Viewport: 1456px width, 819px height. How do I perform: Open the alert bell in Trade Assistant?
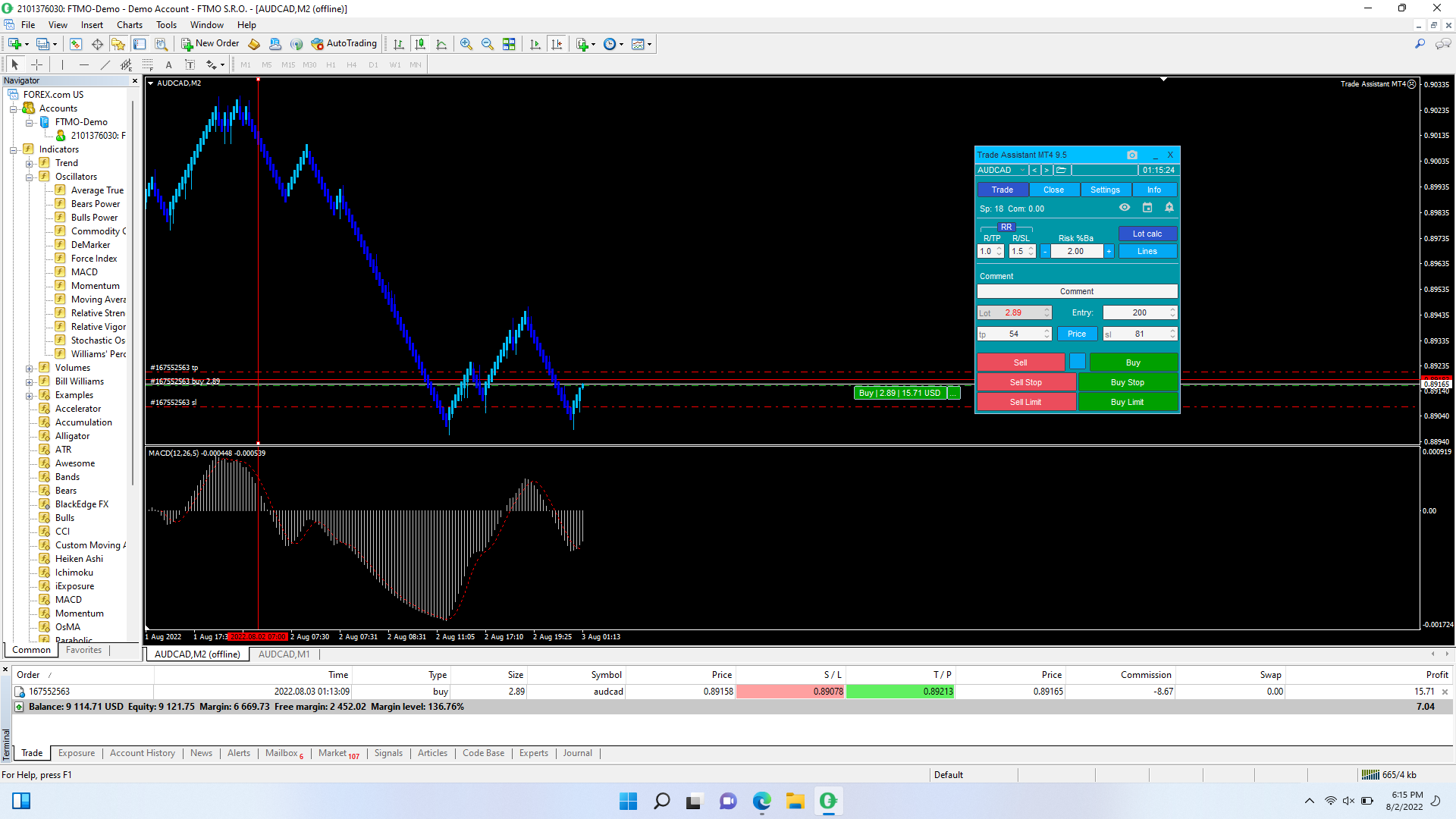[x=1169, y=208]
